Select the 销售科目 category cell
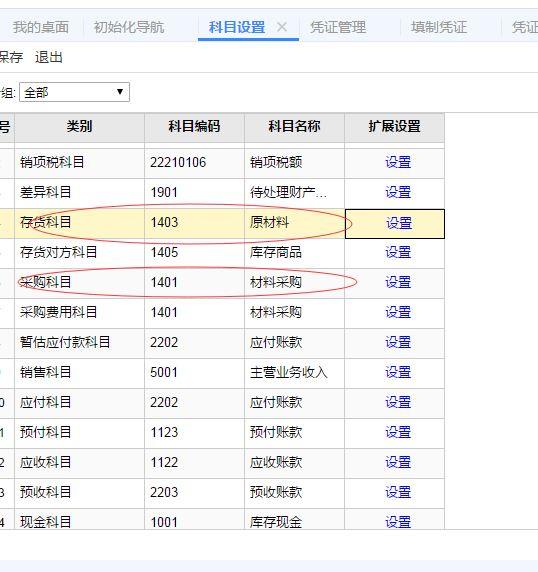This screenshot has width=538, height=572. [x=80, y=373]
